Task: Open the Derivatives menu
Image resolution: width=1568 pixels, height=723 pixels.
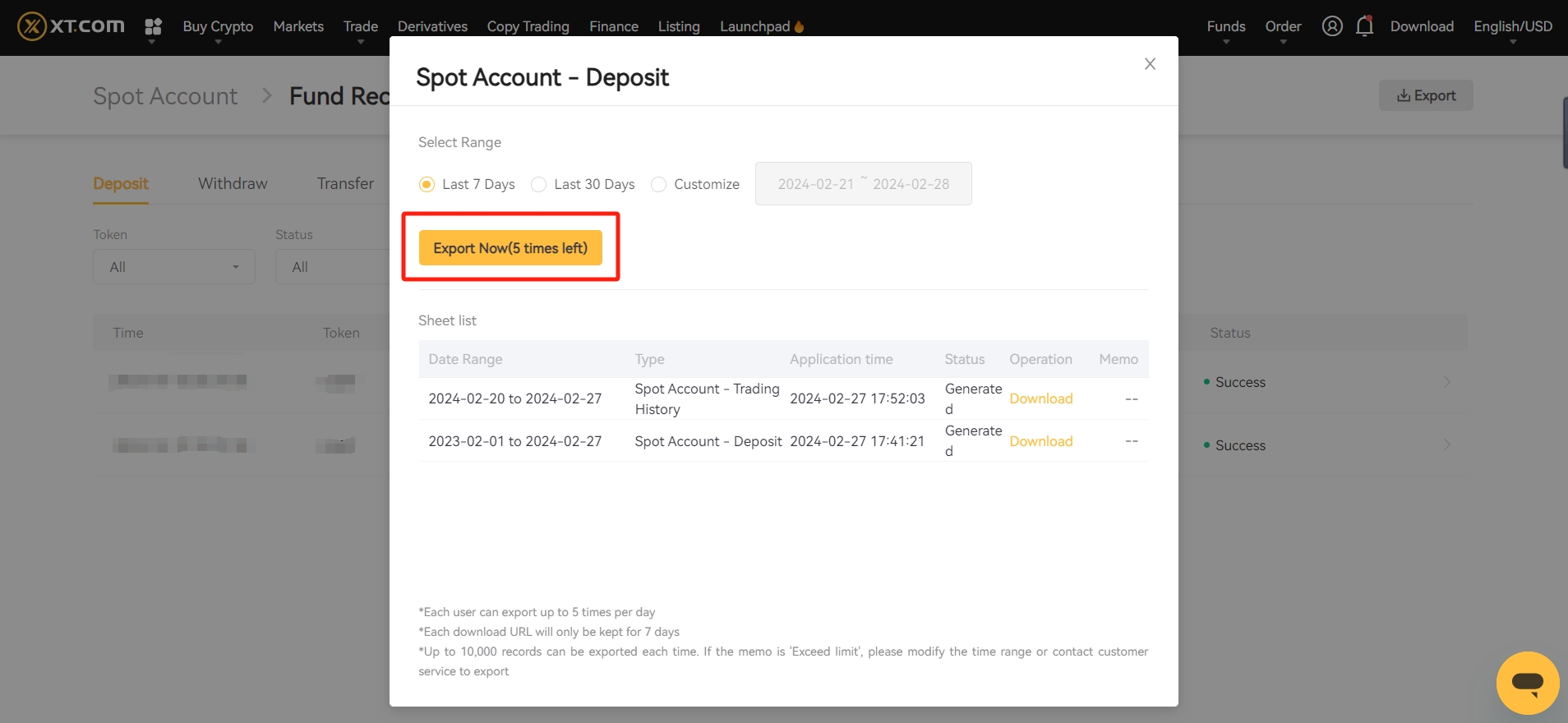Action: tap(432, 26)
